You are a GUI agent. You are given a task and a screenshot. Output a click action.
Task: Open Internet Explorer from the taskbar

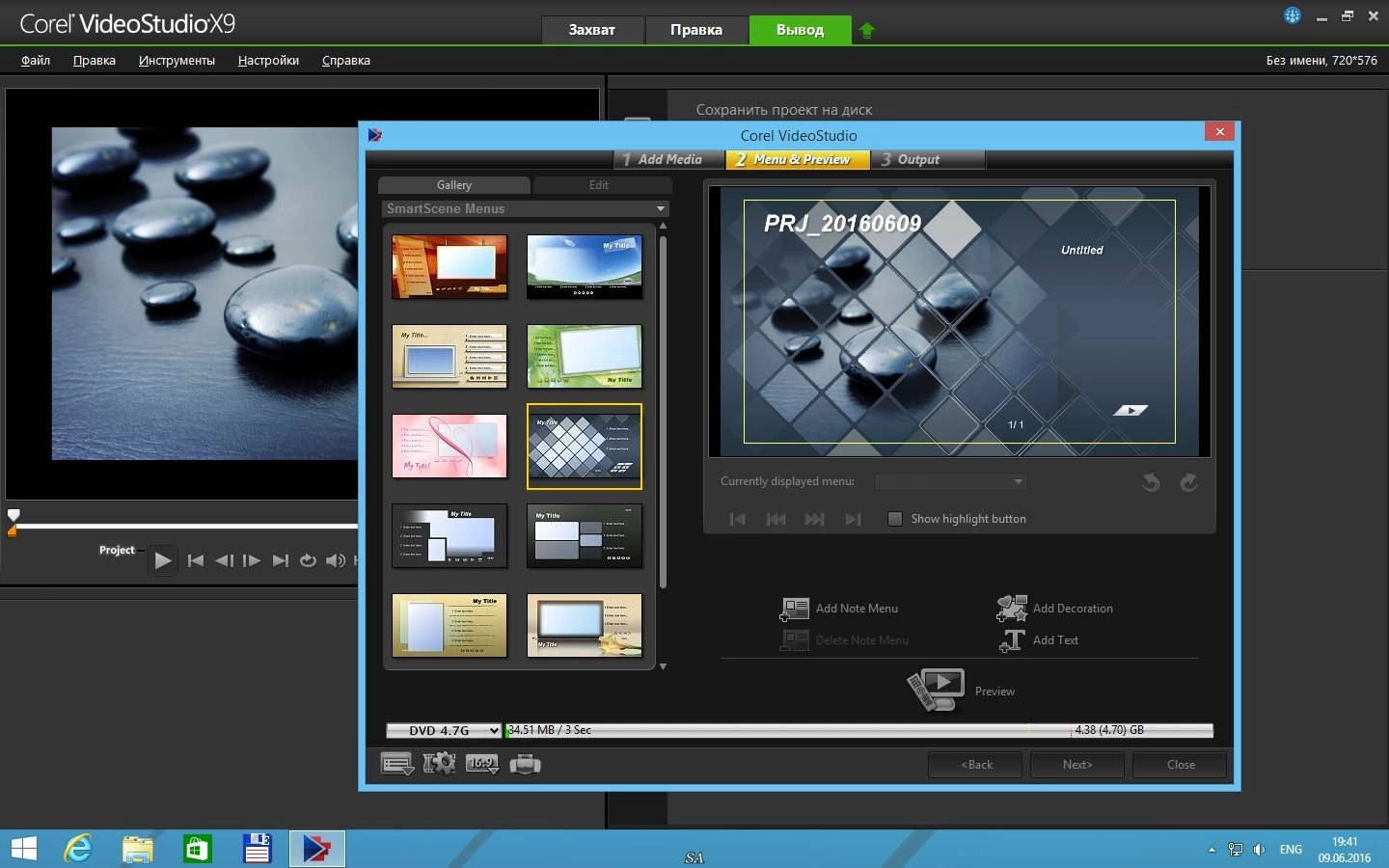pyautogui.click(x=77, y=849)
